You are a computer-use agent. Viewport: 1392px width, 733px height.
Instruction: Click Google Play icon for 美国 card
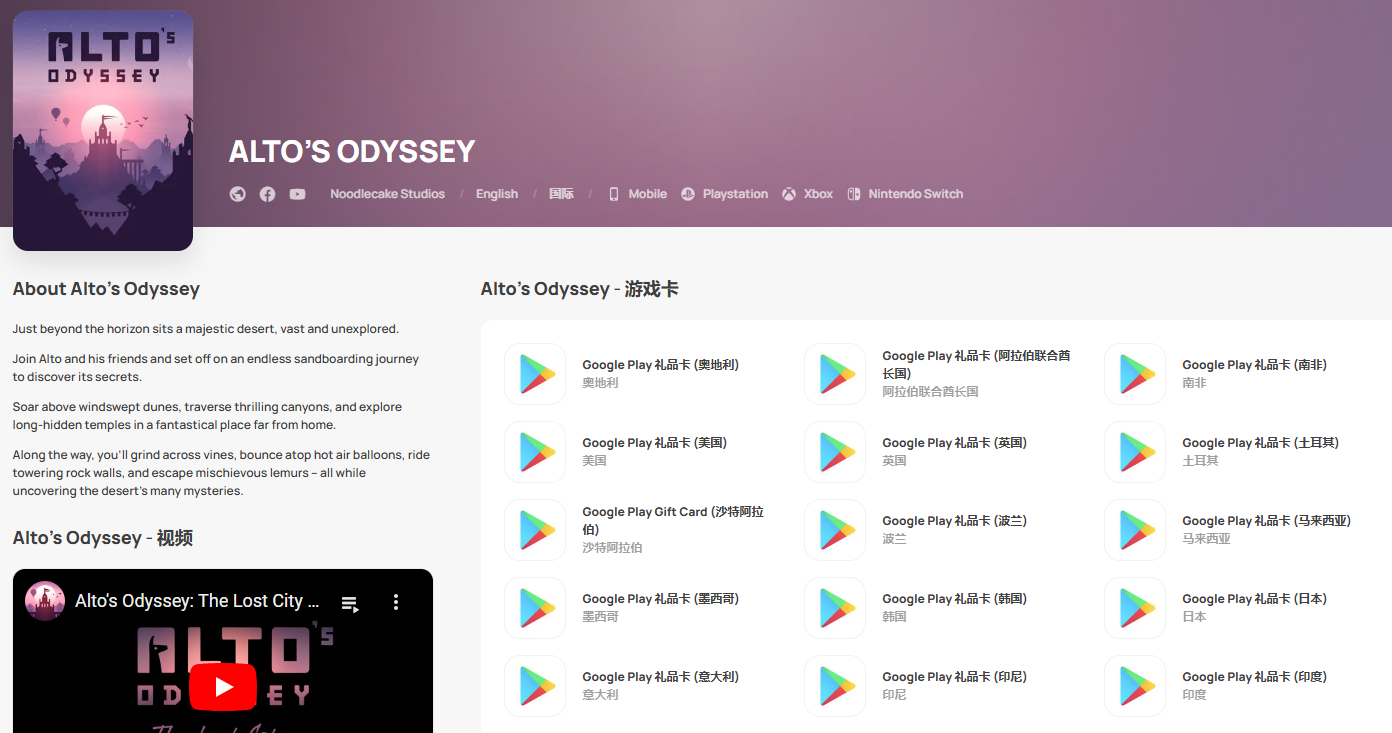click(x=535, y=452)
